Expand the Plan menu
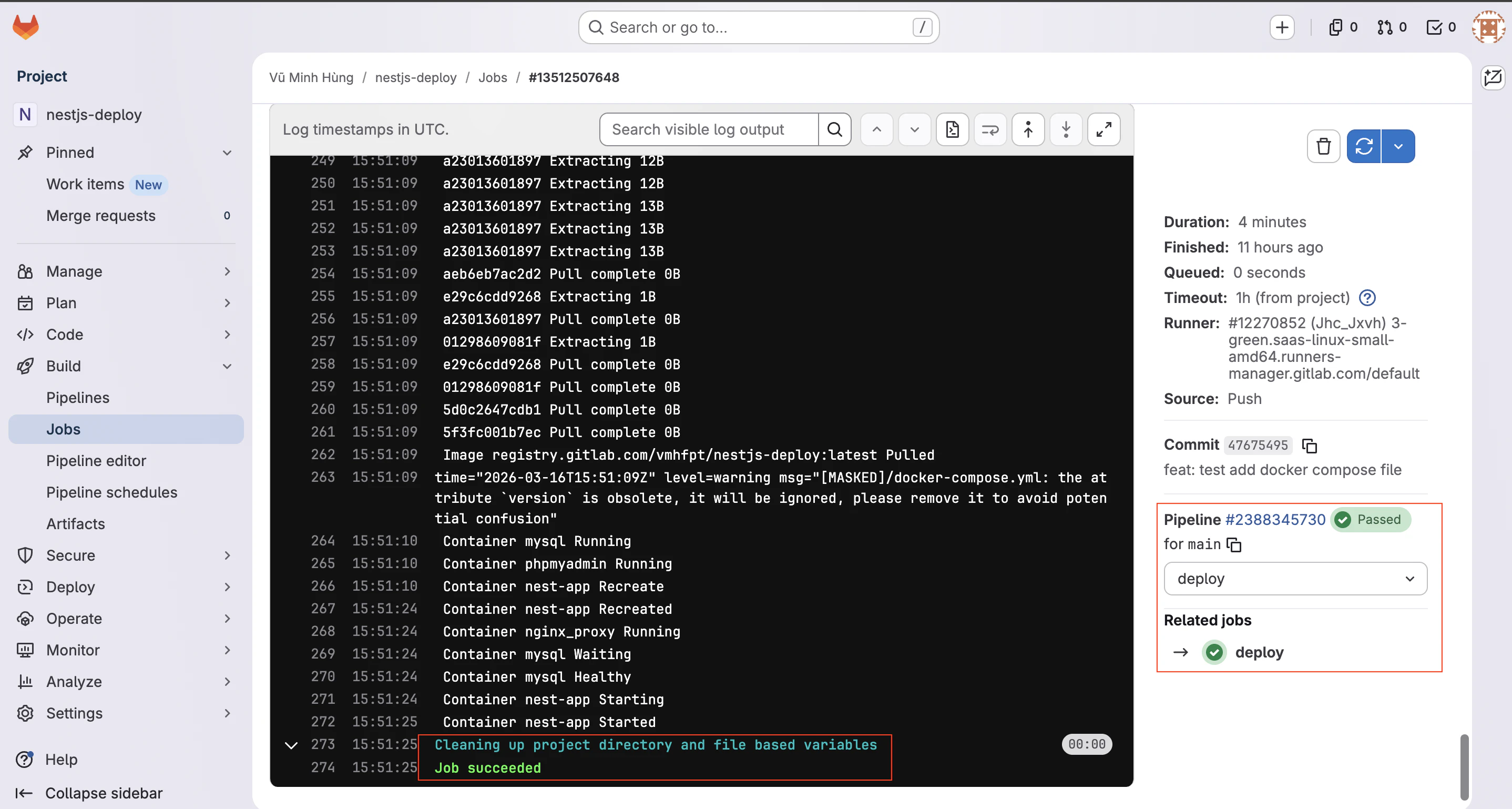Image resolution: width=1512 pixels, height=809 pixels. [x=227, y=303]
